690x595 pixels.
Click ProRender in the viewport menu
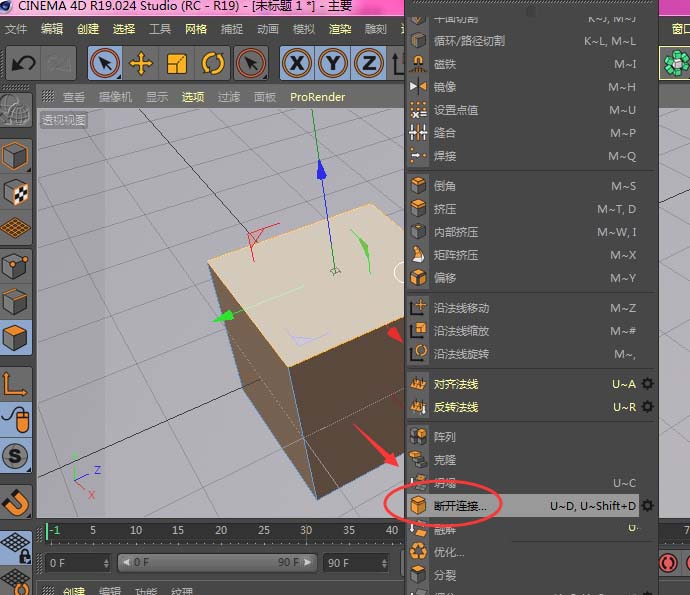point(317,97)
